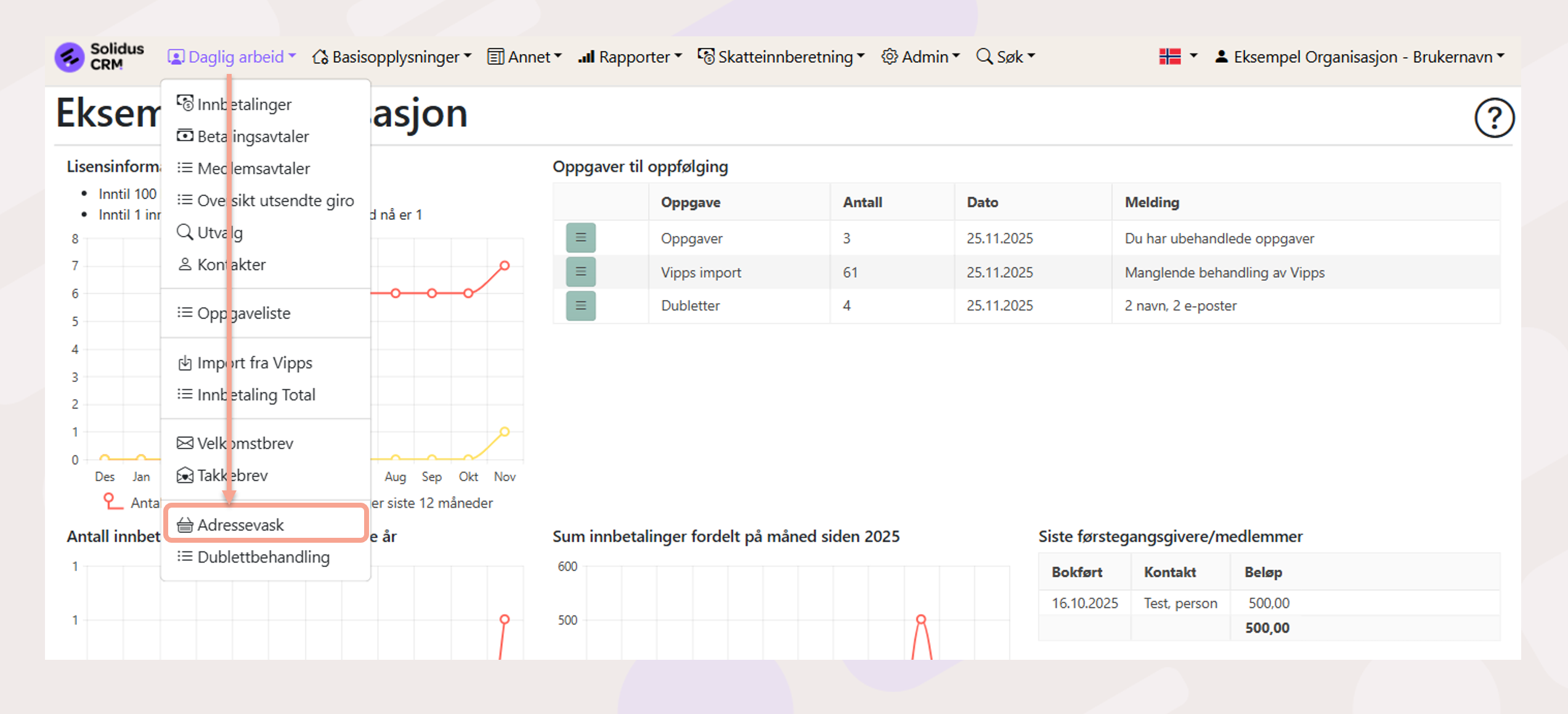1568x714 pixels.
Task: Click green list button for Oppgaver row
Action: pyautogui.click(x=580, y=238)
